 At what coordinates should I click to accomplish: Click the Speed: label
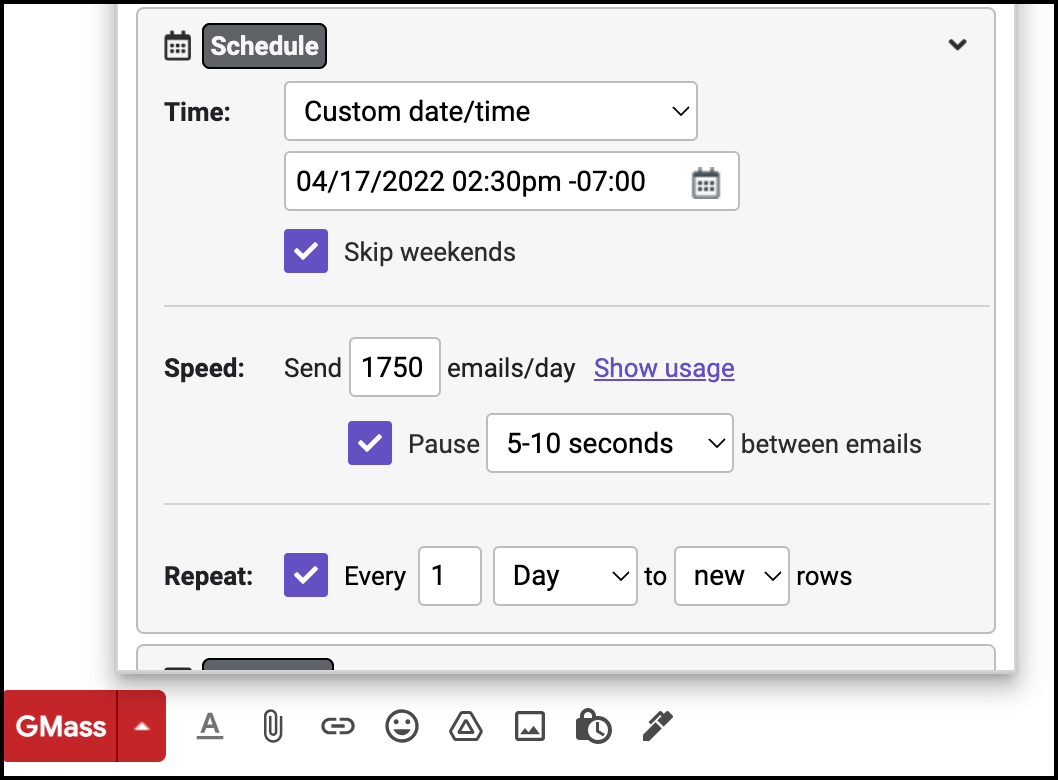tap(204, 368)
